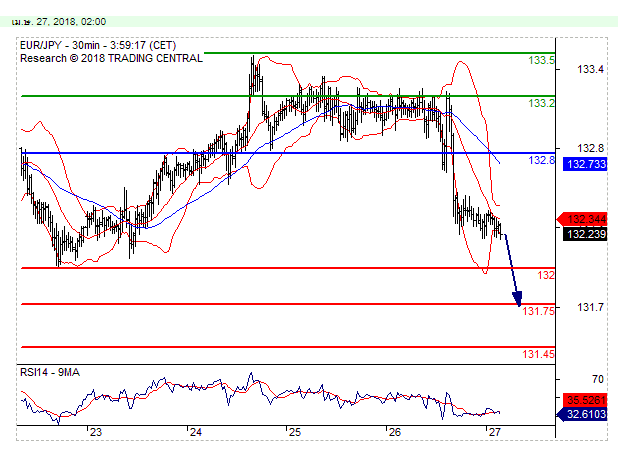This screenshot has height=451, width=618.
Task: Click the date label 26 on time axis
Action: click(x=395, y=432)
